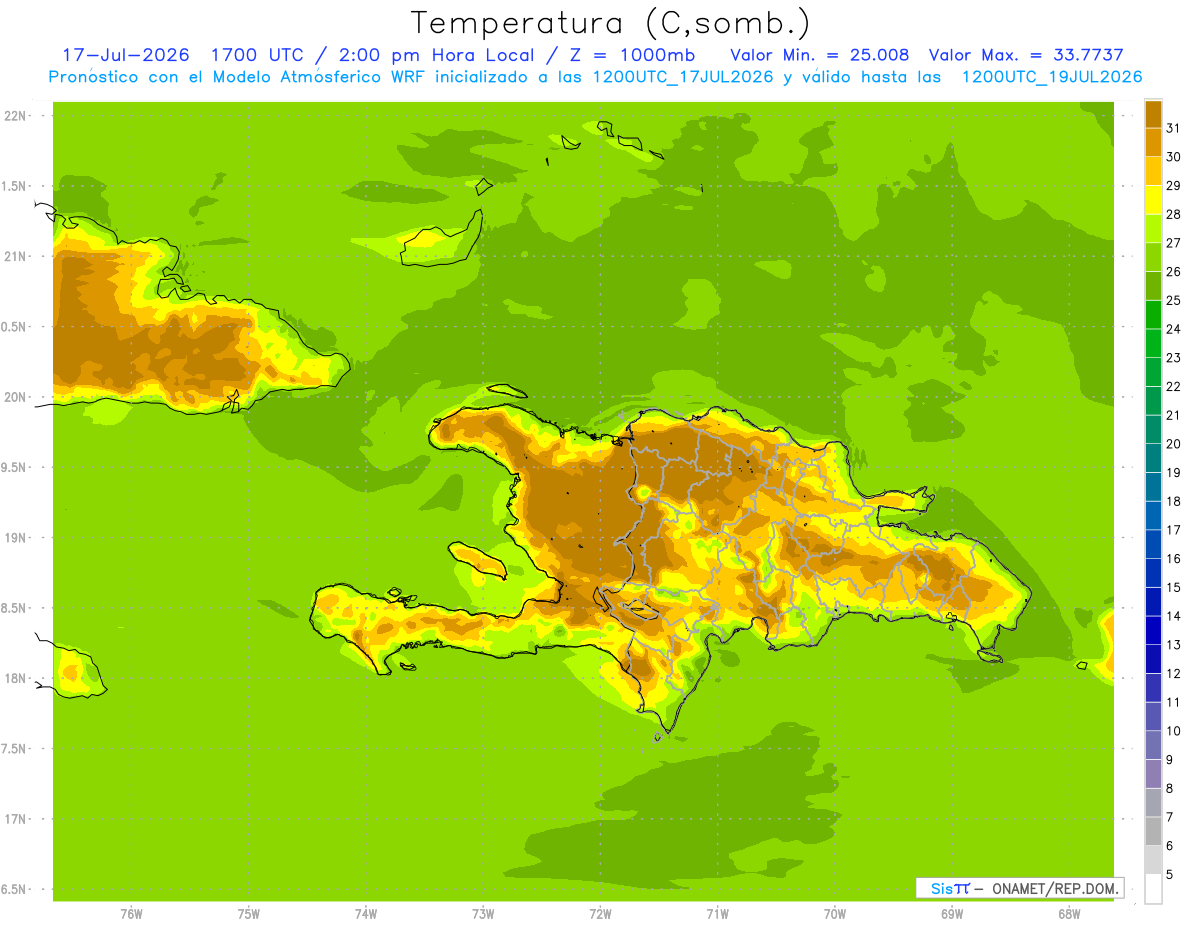Click the "75W" longitude axis label
Viewport: 1200px width, 927px height.
[x=248, y=913]
